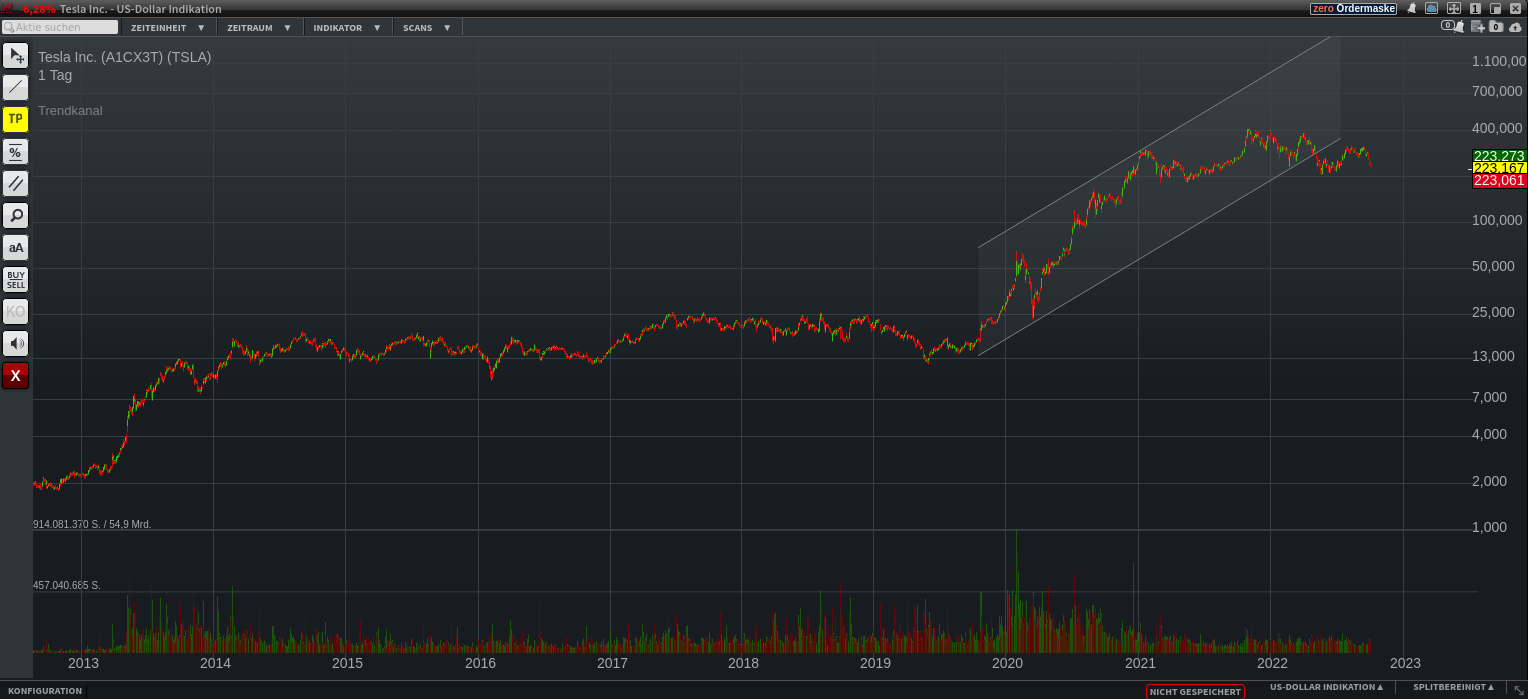Open the KONFIGURATION menu

(45, 691)
